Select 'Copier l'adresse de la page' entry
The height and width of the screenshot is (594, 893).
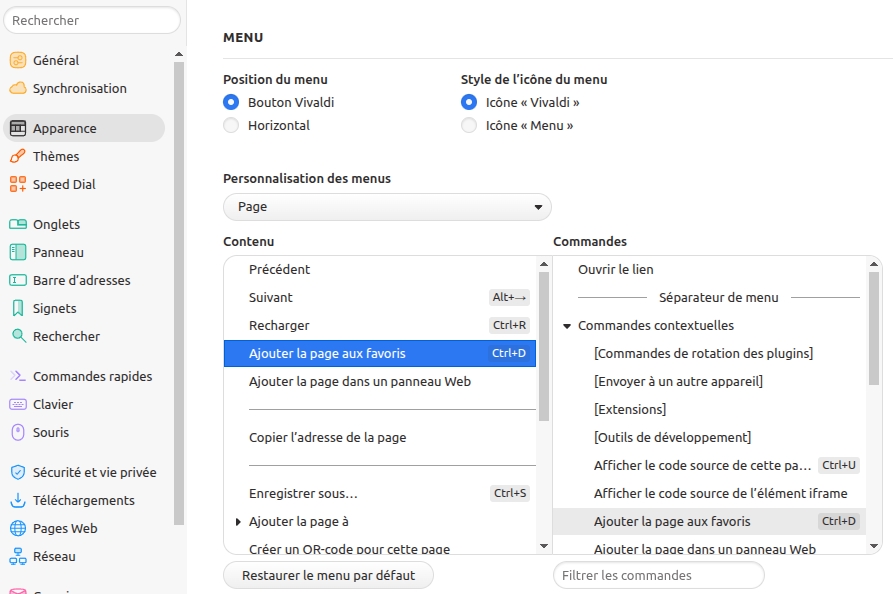click(x=327, y=437)
